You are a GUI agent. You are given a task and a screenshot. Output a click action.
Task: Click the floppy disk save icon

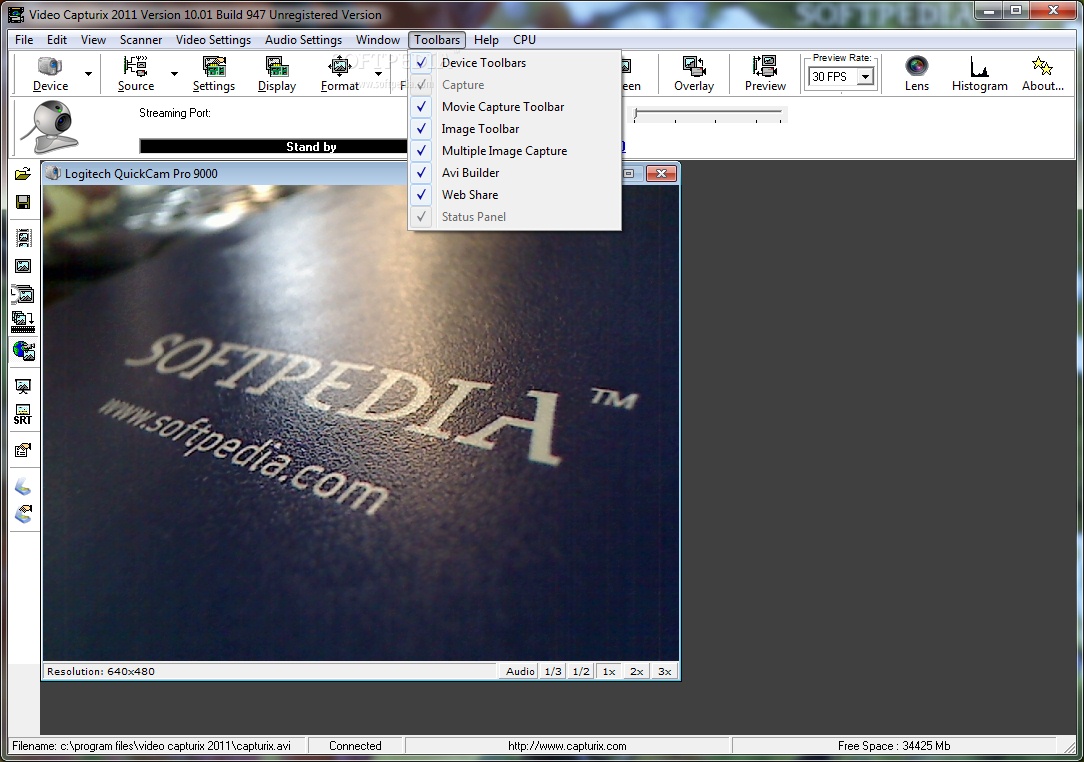pyautogui.click(x=23, y=202)
